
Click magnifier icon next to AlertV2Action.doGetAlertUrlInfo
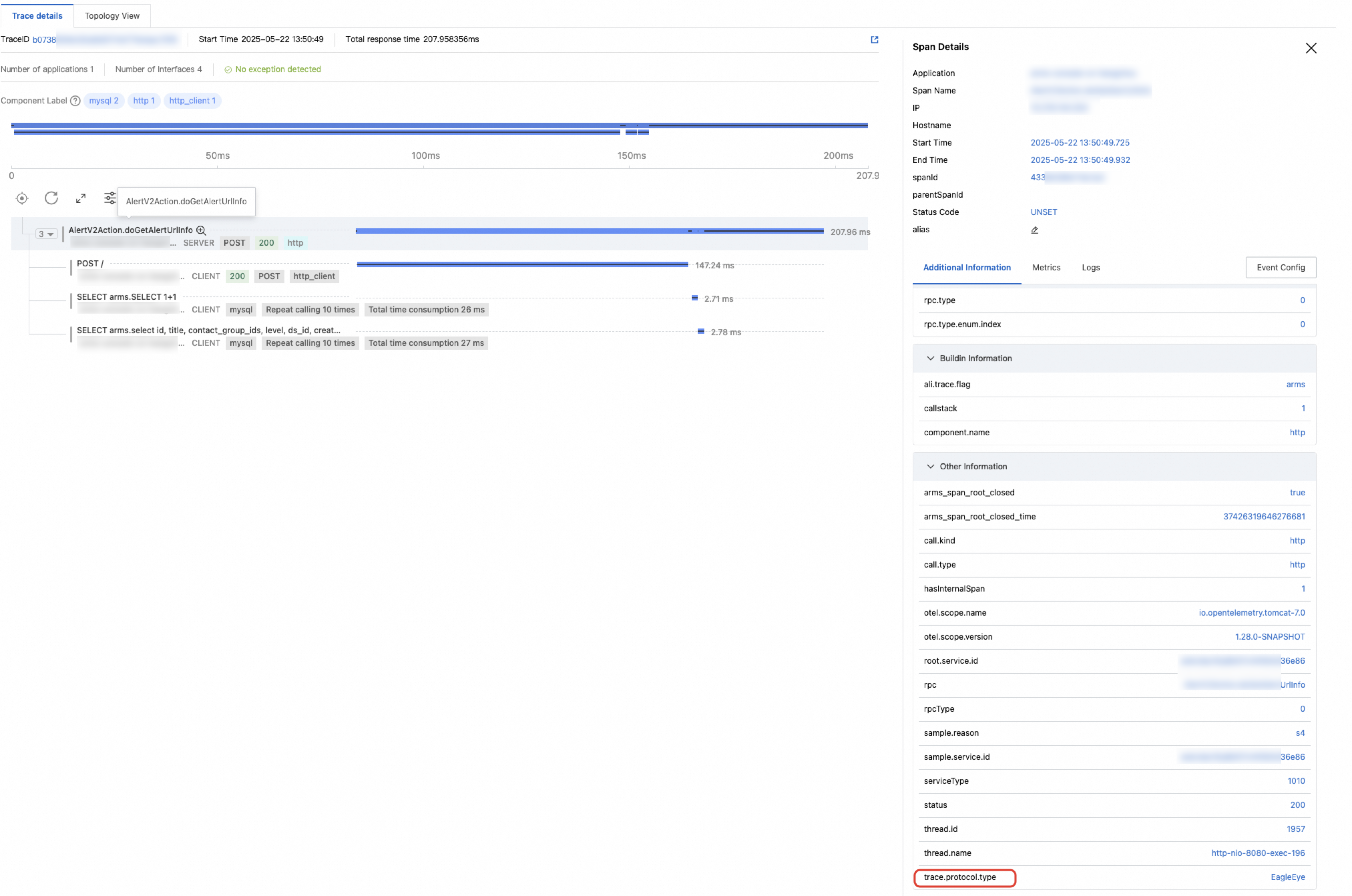201,230
